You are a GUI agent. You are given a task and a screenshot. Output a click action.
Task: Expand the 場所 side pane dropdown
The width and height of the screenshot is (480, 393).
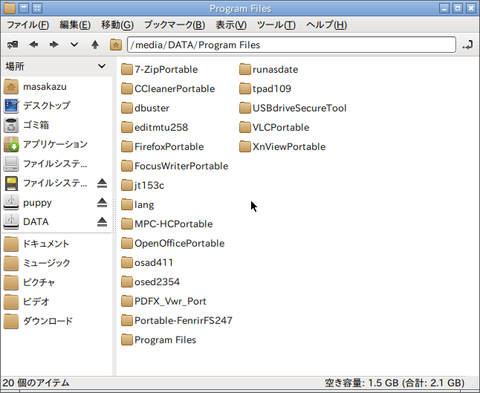point(102,66)
